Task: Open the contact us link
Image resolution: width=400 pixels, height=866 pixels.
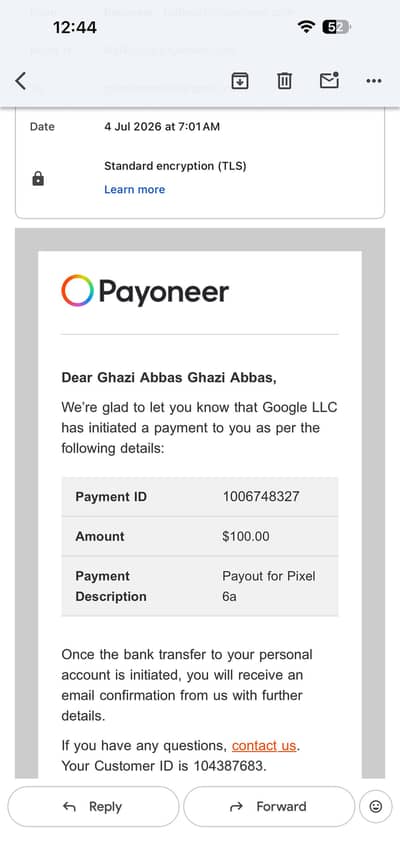Action: tap(264, 746)
